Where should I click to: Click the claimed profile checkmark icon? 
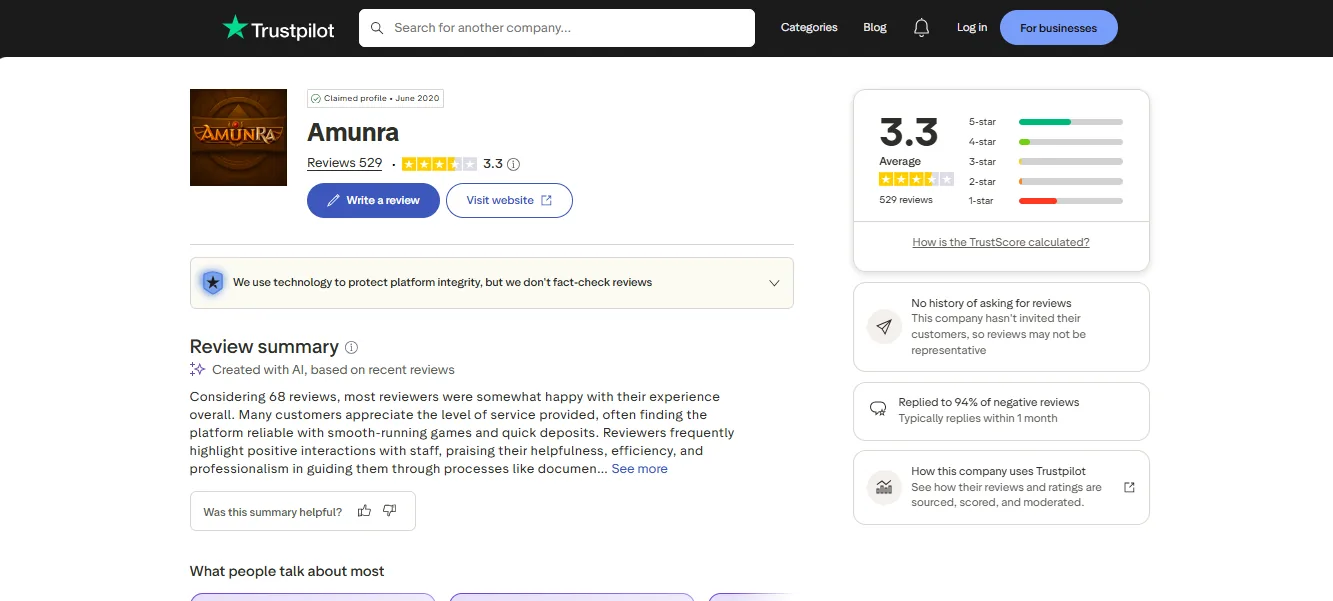[316, 99]
